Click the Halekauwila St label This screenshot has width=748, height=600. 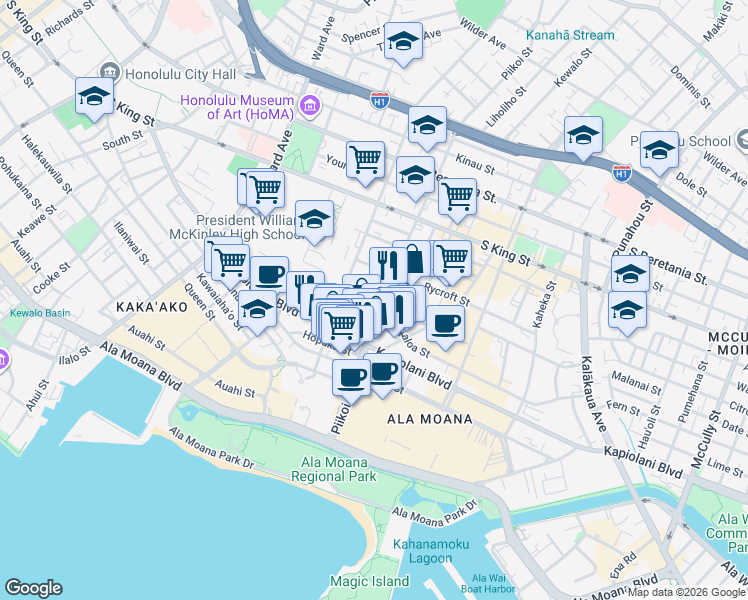[x=47, y=165]
